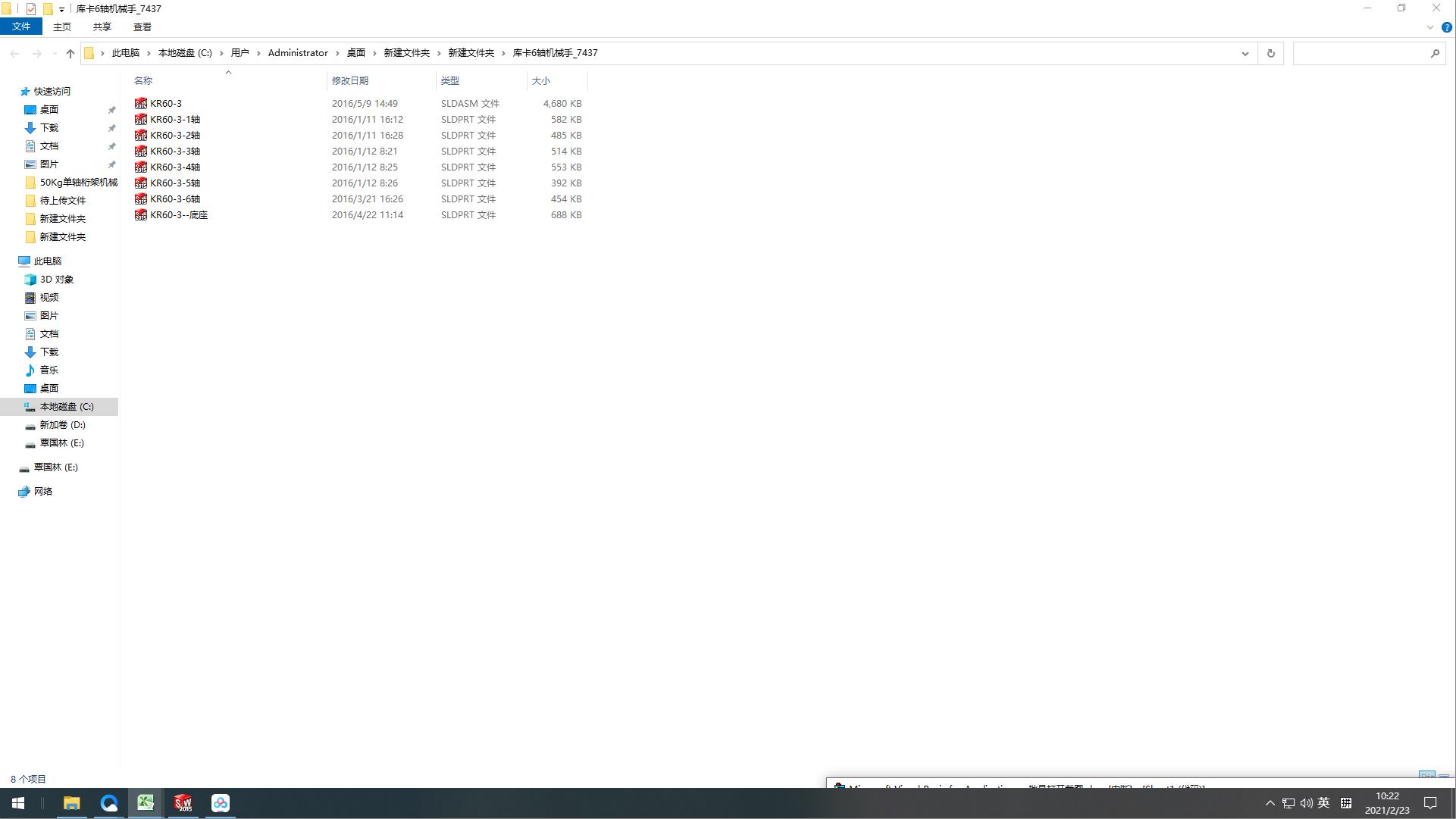Open SolidWorks 2015 from the taskbar
Screen dimensions: 1456x819
point(183,803)
